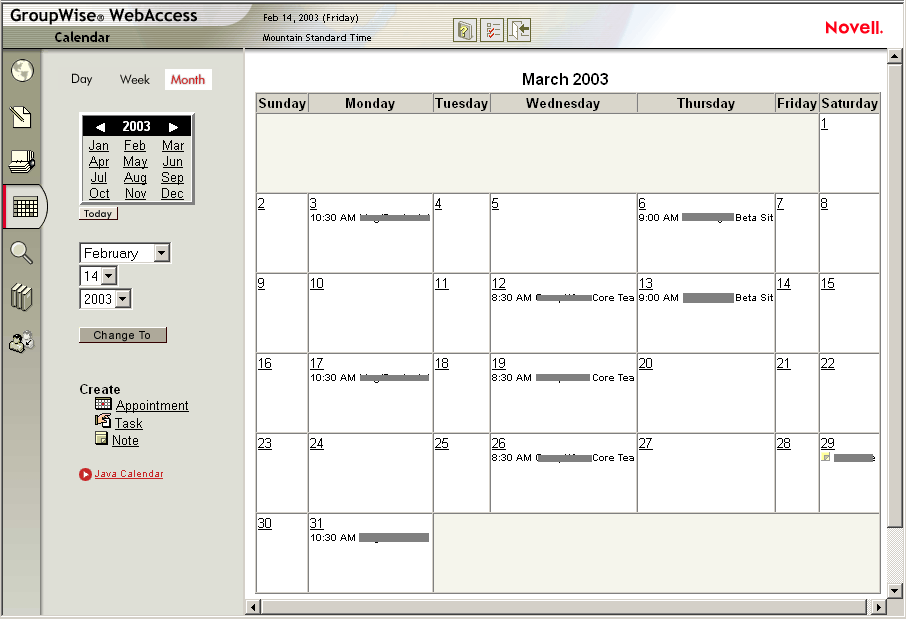Switch to the Day calendar view
Image resolution: width=906 pixels, height=619 pixels.
pos(81,79)
